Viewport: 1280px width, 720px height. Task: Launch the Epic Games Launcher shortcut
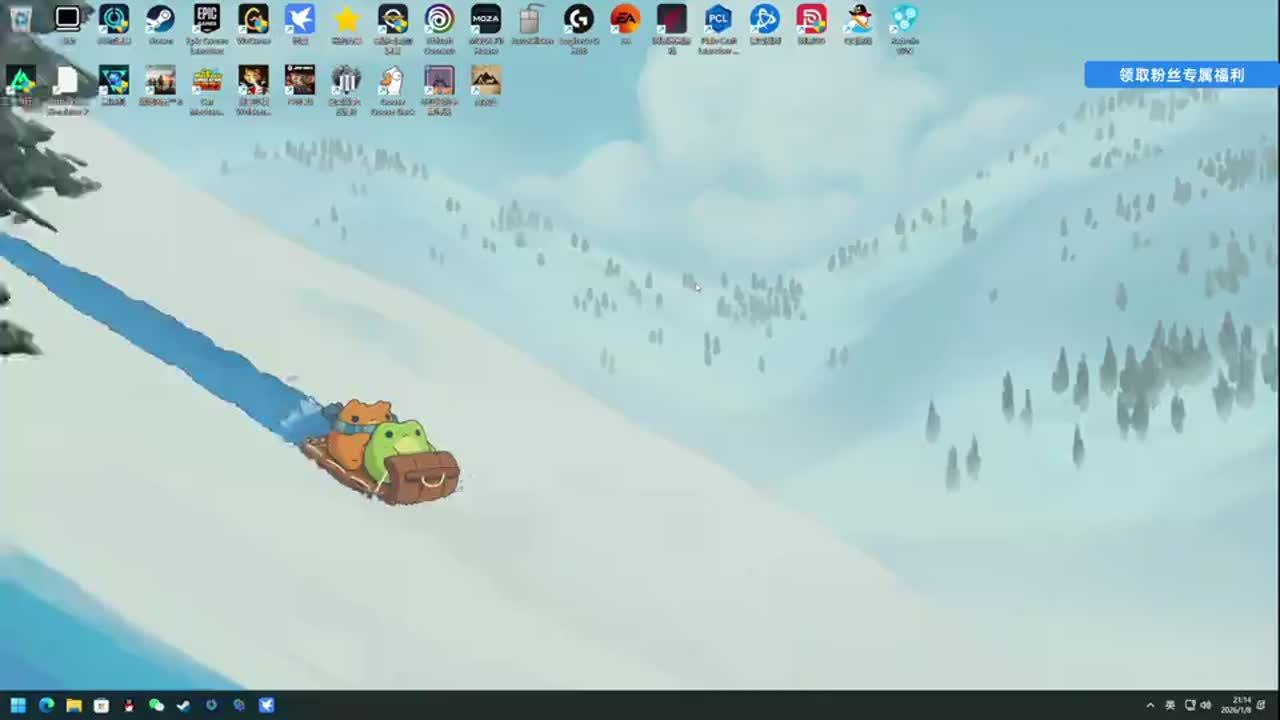tap(207, 20)
